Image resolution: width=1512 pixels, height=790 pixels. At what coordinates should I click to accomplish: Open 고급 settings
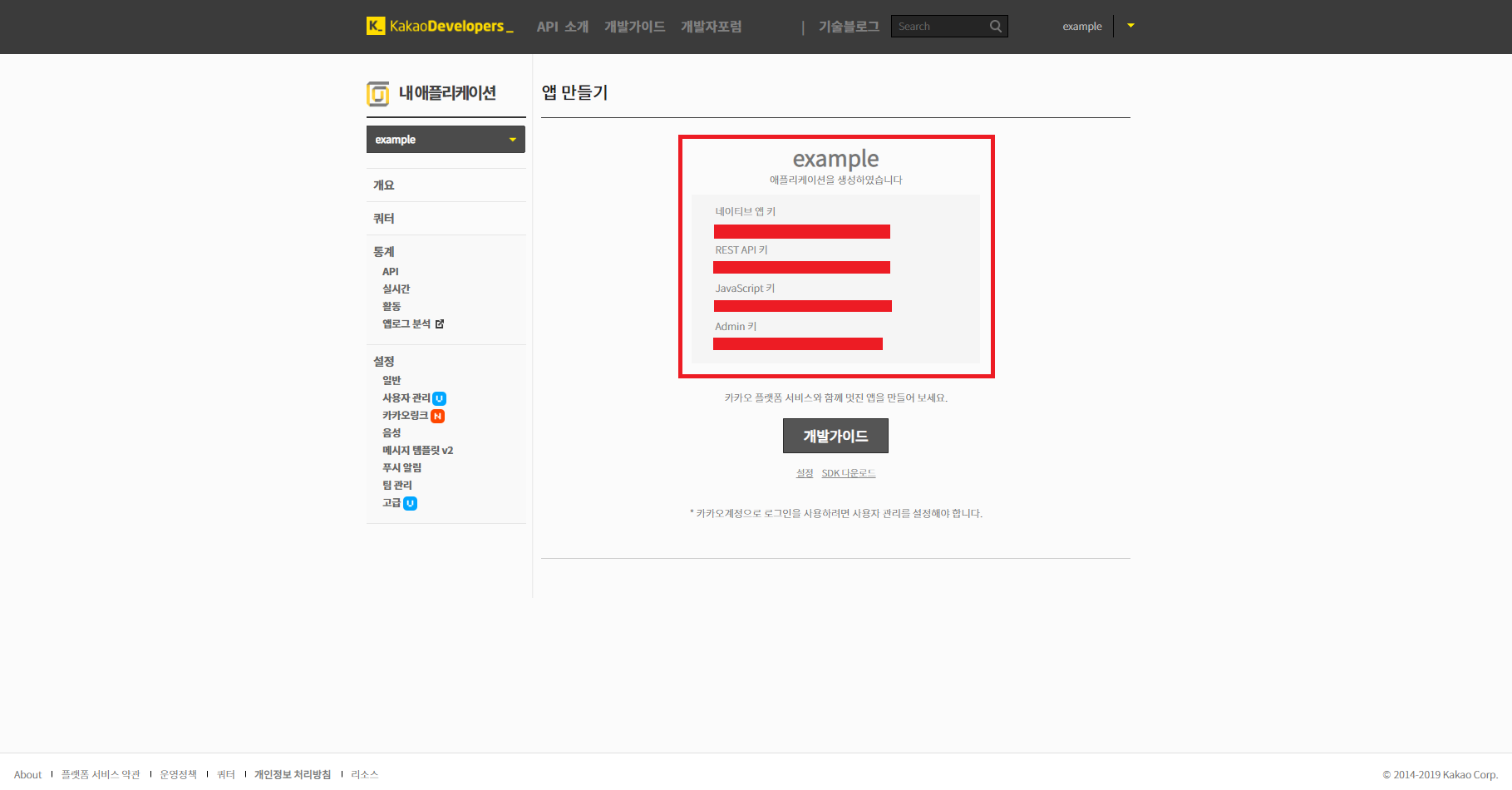point(392,503)
